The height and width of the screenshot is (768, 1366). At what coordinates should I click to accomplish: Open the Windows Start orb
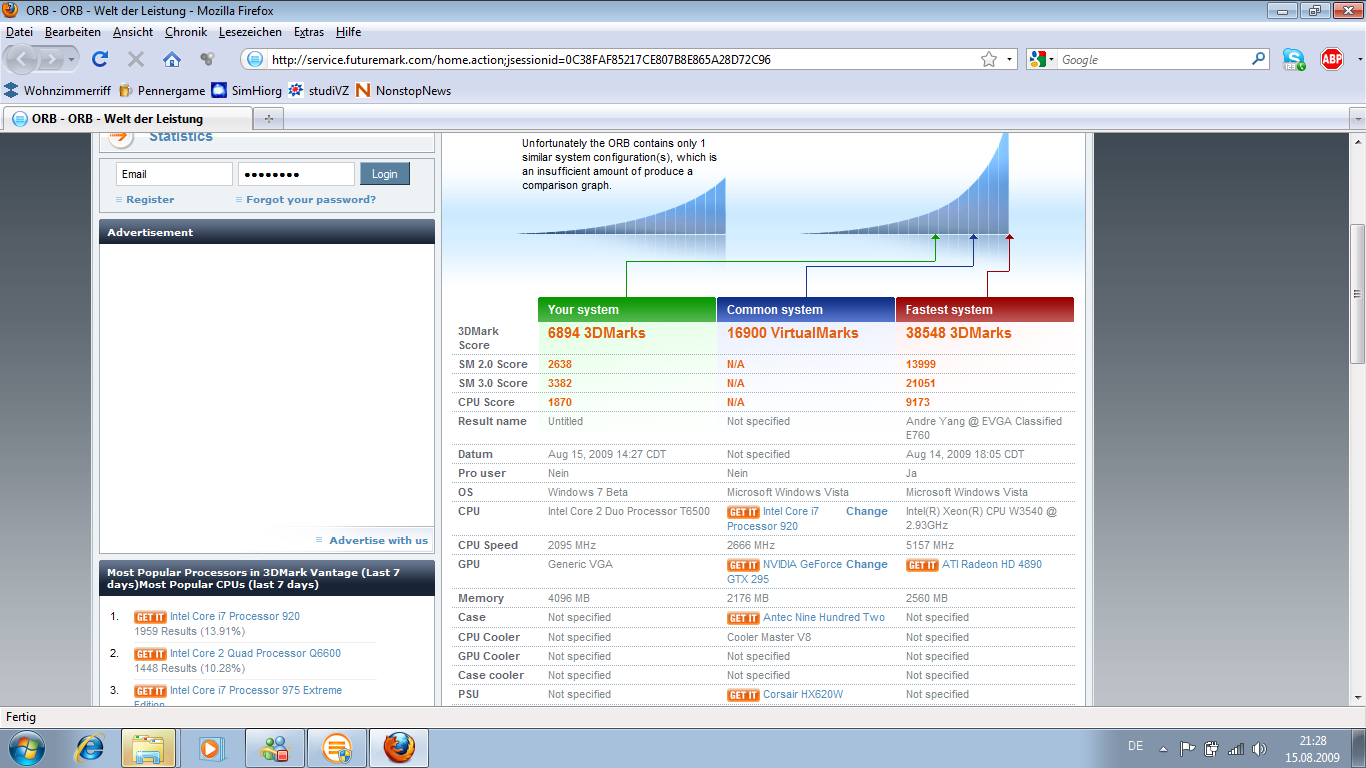pos(25,747)
